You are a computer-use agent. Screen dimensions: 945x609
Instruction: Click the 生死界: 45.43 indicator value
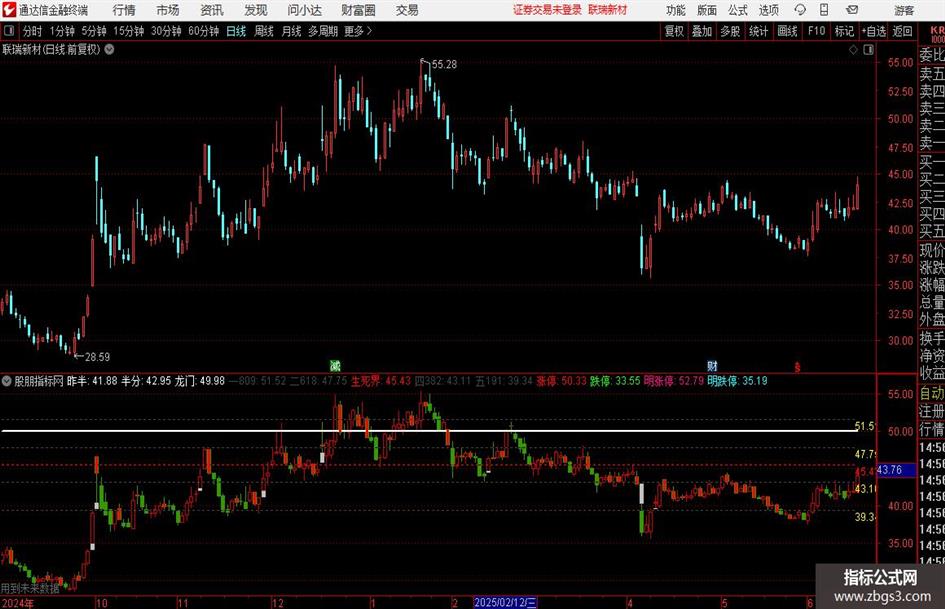coord(381,381)
